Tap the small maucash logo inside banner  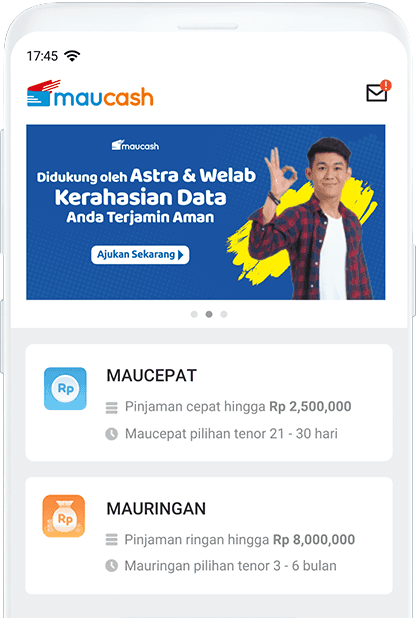(135, 145)
